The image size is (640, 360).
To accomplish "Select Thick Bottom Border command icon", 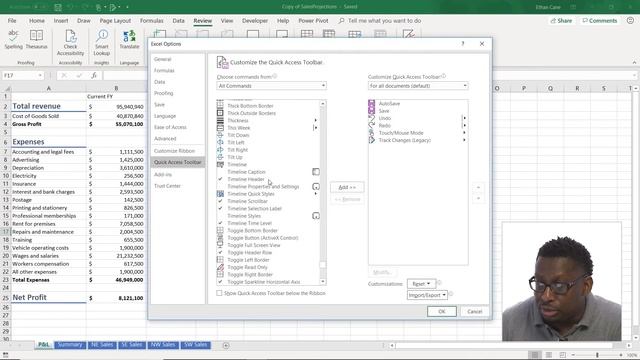I will tap(220, 106).
